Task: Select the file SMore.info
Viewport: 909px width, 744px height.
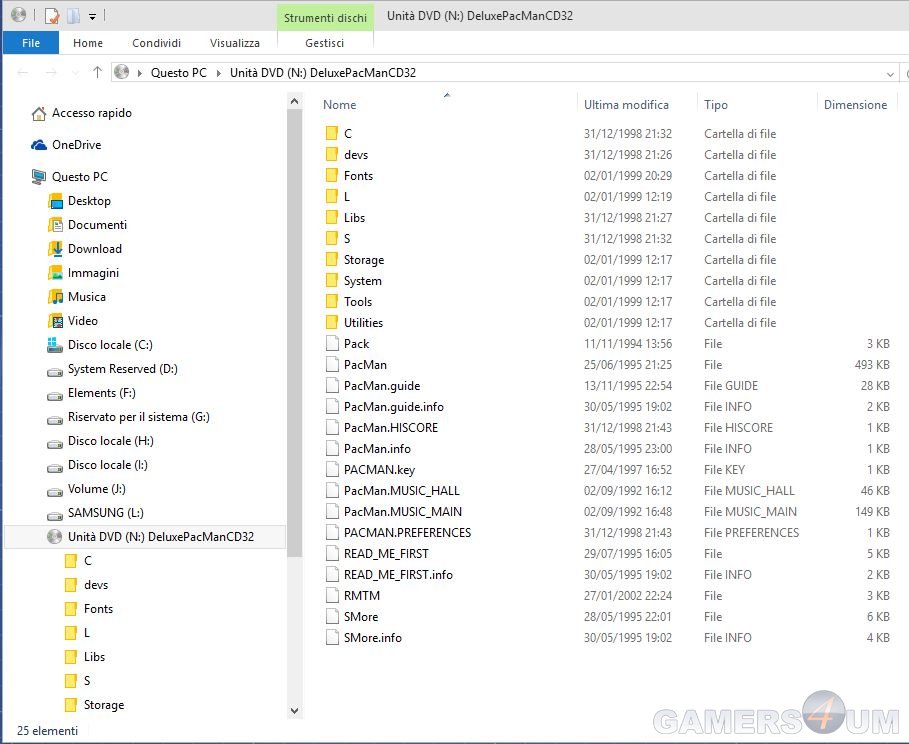Action: pos(373,638)
